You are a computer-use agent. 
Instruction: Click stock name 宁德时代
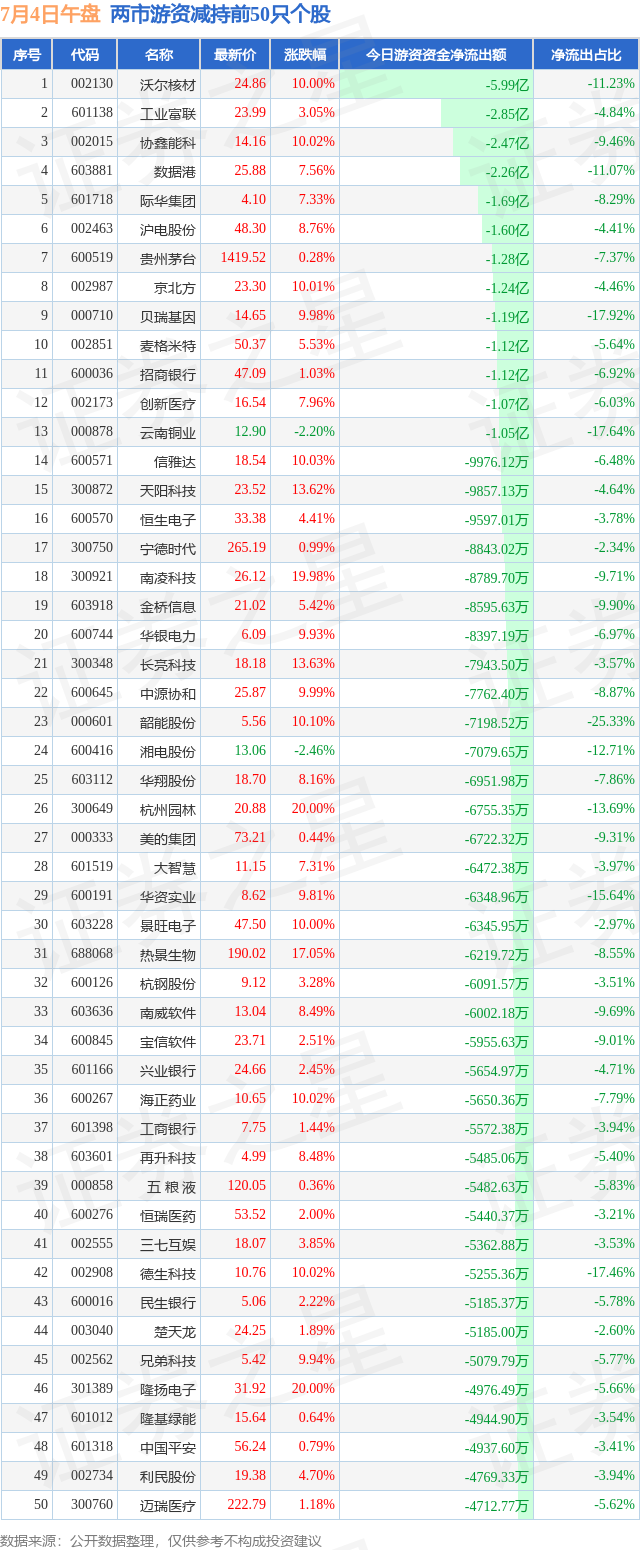point(168,548)
